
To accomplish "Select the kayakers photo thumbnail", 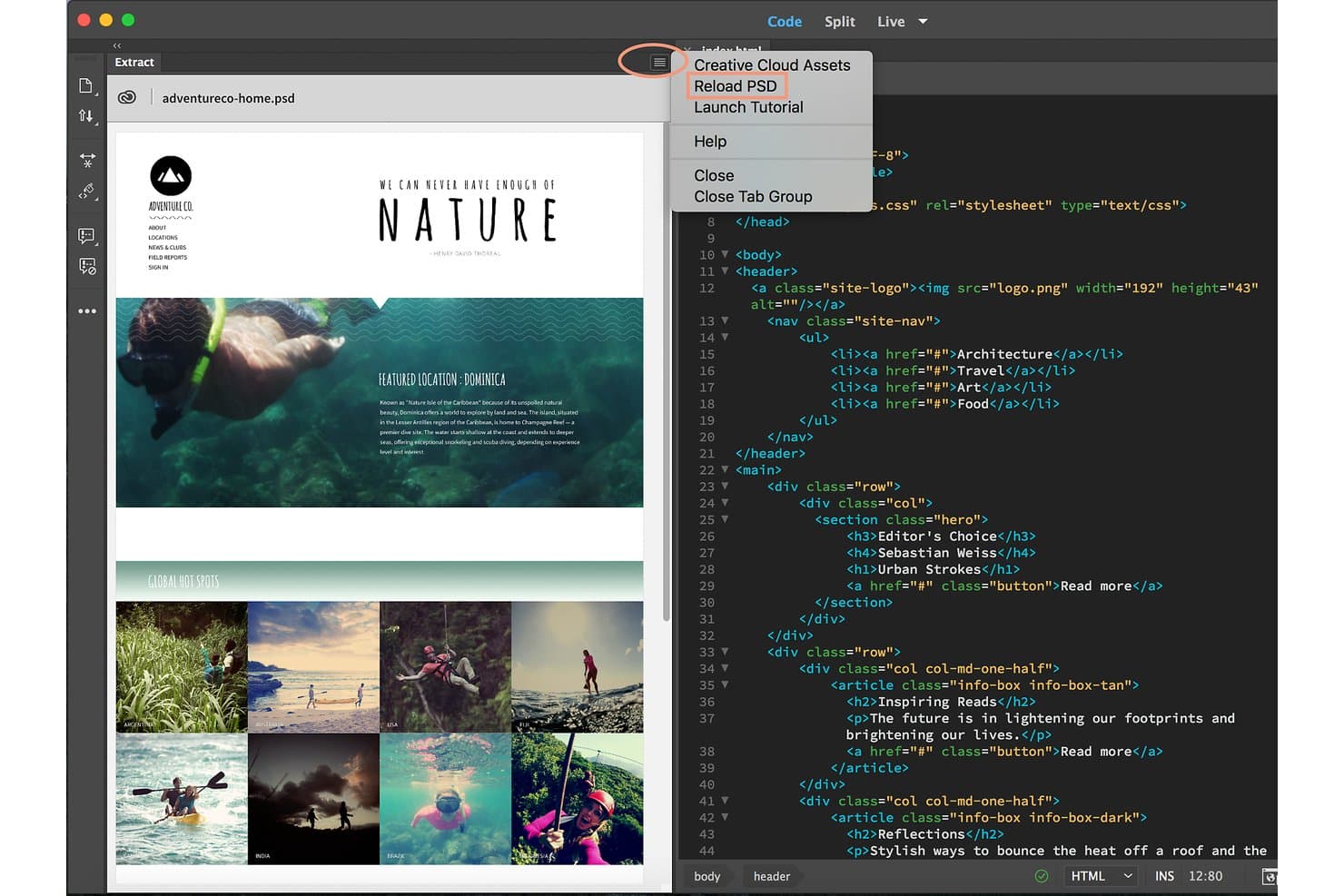I will [182, 799].
